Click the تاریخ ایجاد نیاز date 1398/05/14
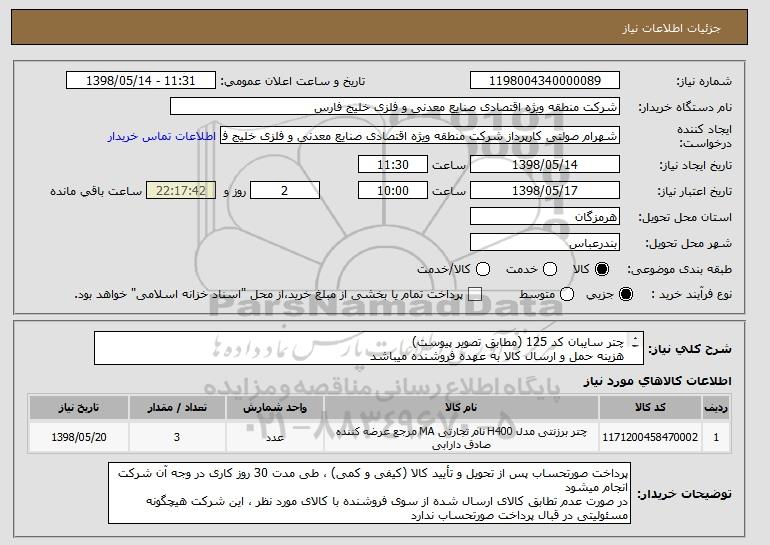 [x=545, y=164]
